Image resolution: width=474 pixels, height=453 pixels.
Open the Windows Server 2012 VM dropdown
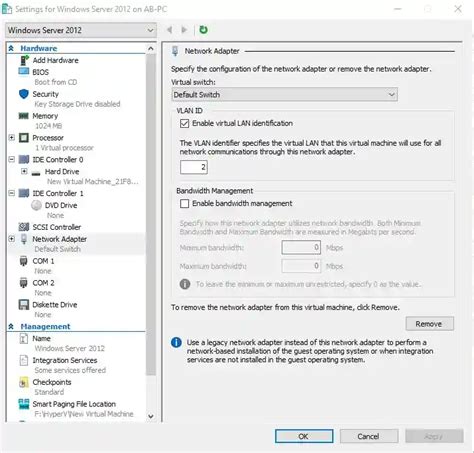pyautogui.click(x=81, y=30)
